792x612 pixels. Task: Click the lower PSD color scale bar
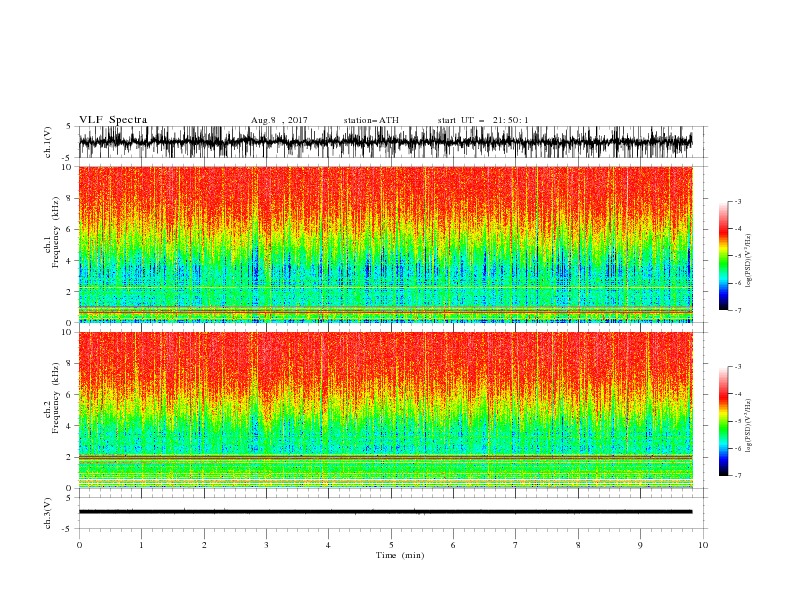[x=723, y=421]
